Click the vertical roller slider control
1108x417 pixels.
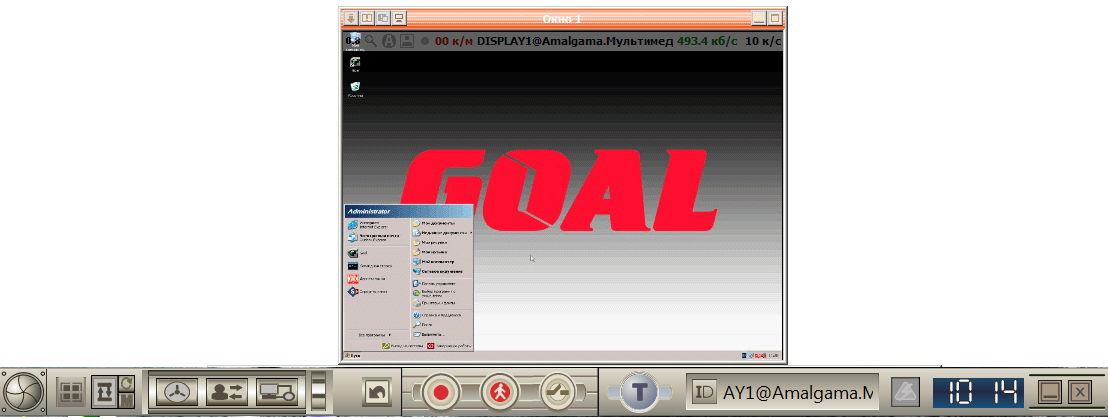[x=319, y=392]
